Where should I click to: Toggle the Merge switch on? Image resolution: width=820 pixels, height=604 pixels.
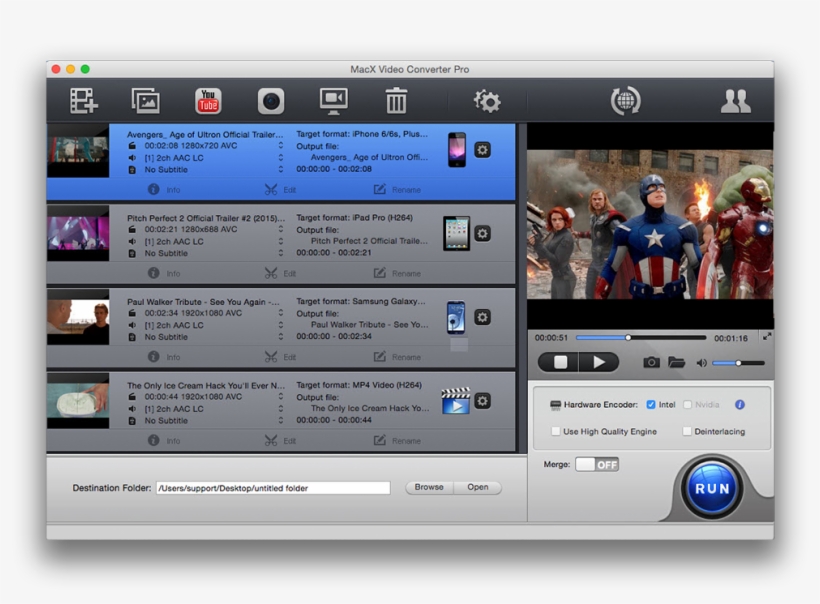pyautogui.click(x=597, y=465)
